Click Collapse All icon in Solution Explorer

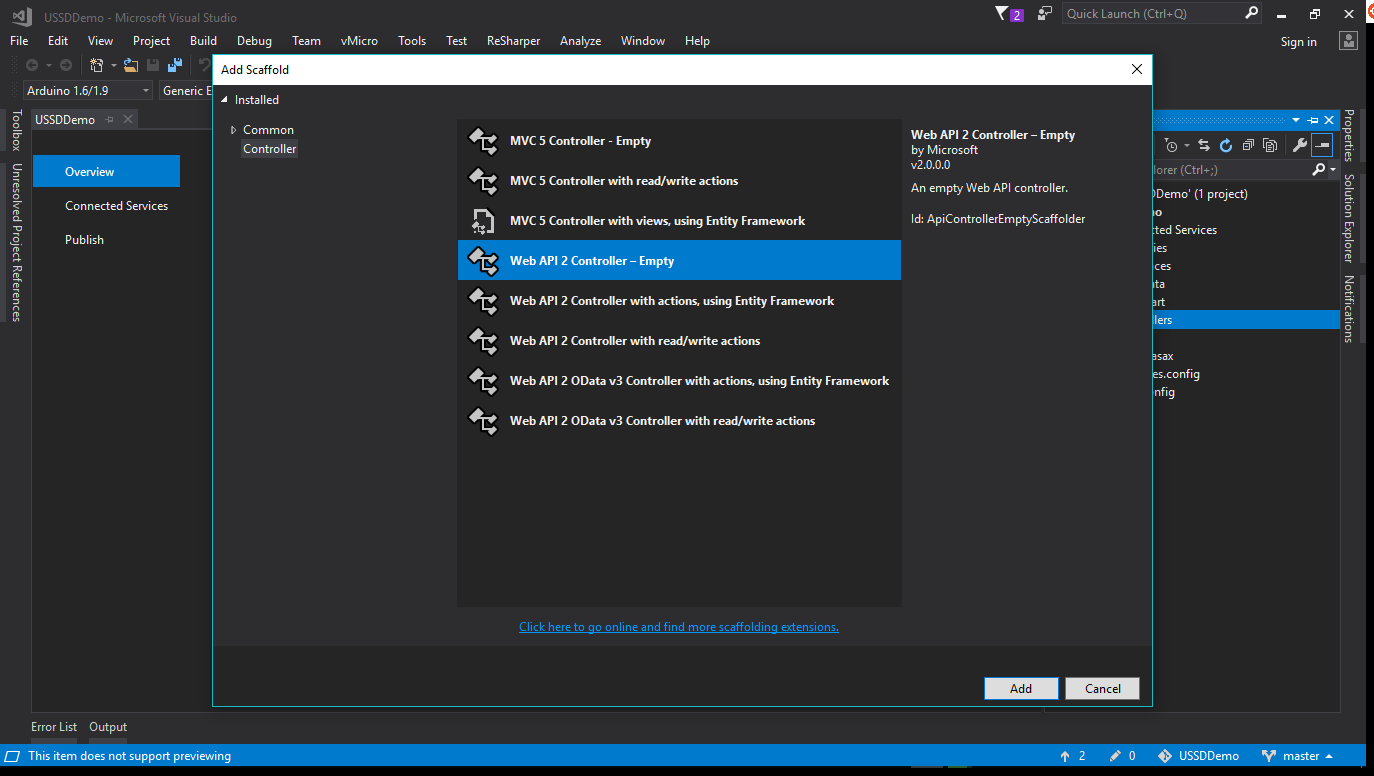[x=1248, y=145]
